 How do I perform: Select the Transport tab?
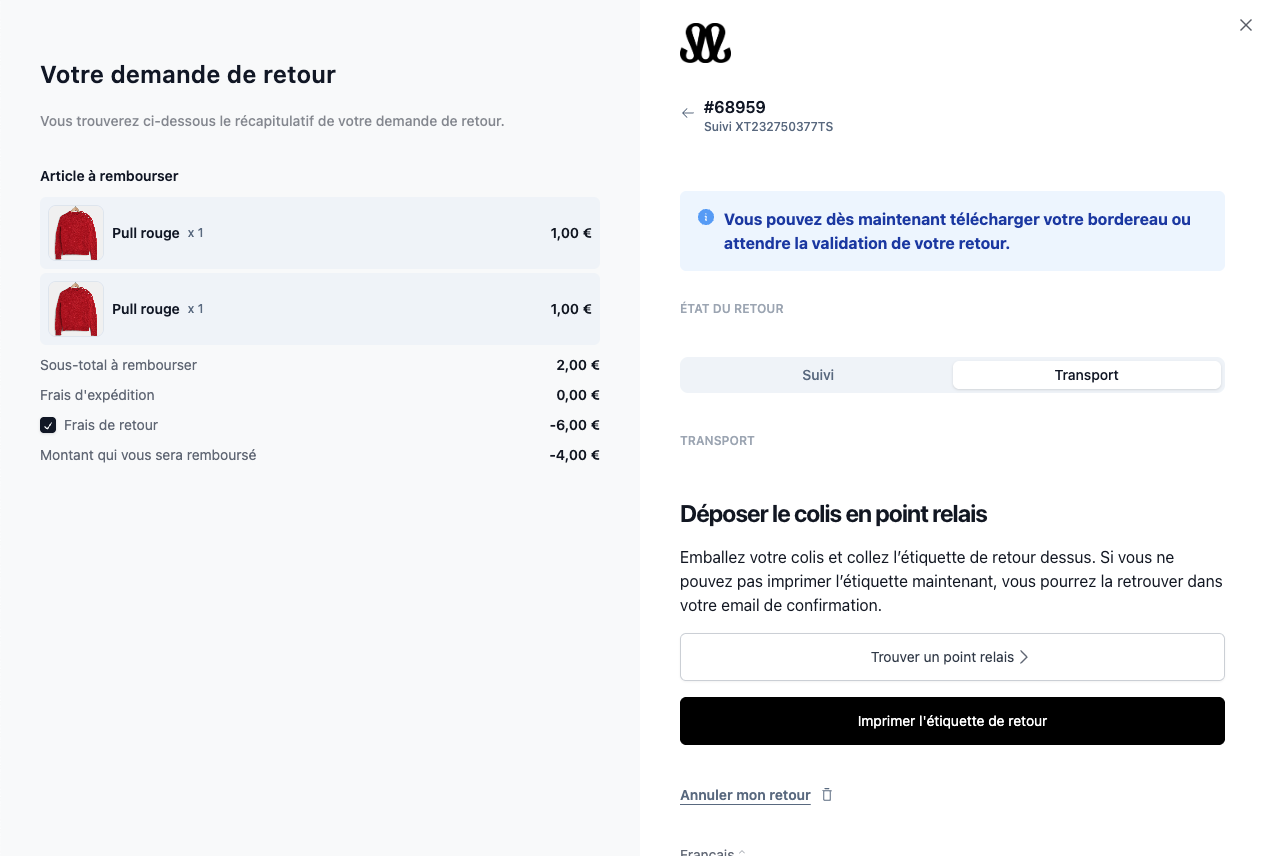coord(1086,375)
